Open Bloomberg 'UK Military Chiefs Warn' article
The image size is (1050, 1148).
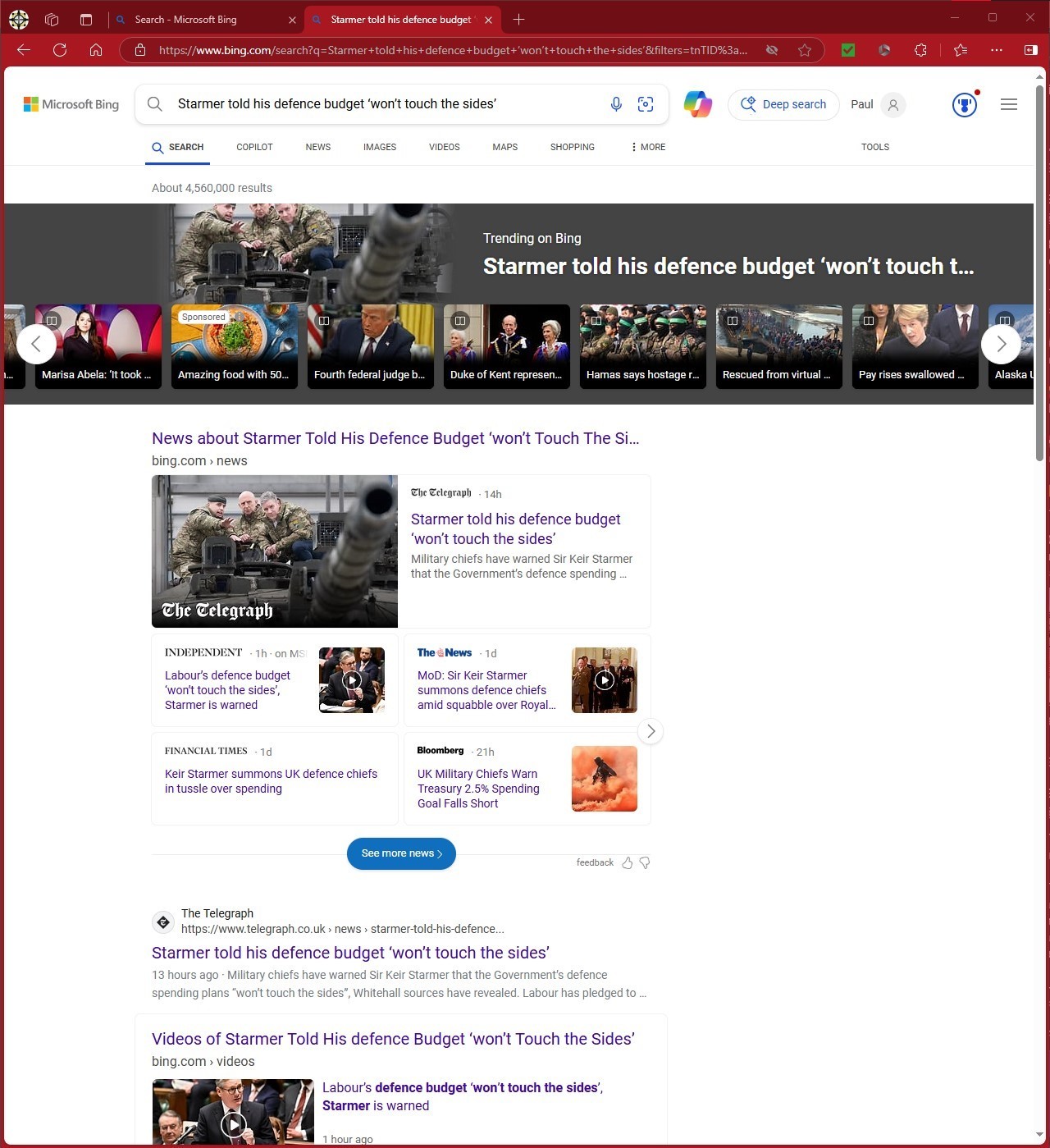(x=478, y=789)
